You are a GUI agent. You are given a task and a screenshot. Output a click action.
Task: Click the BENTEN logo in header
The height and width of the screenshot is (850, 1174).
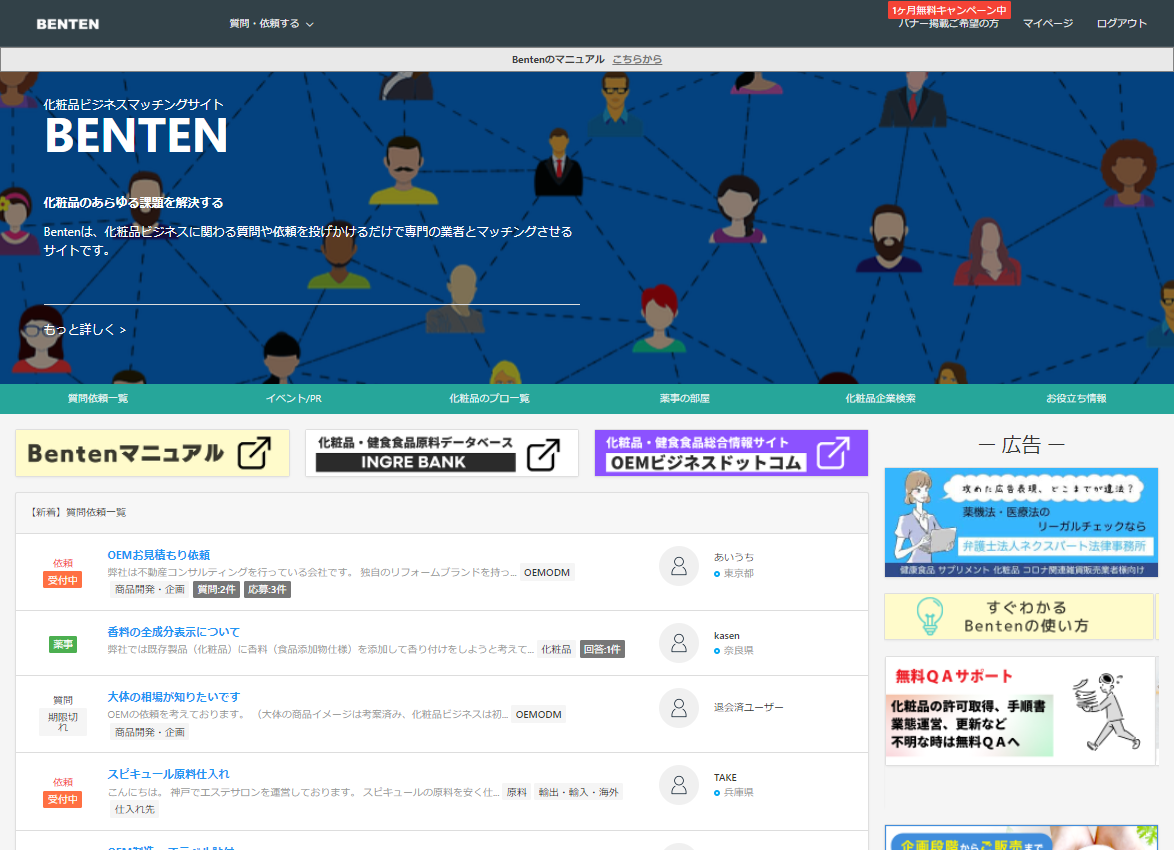coord(67,24)
